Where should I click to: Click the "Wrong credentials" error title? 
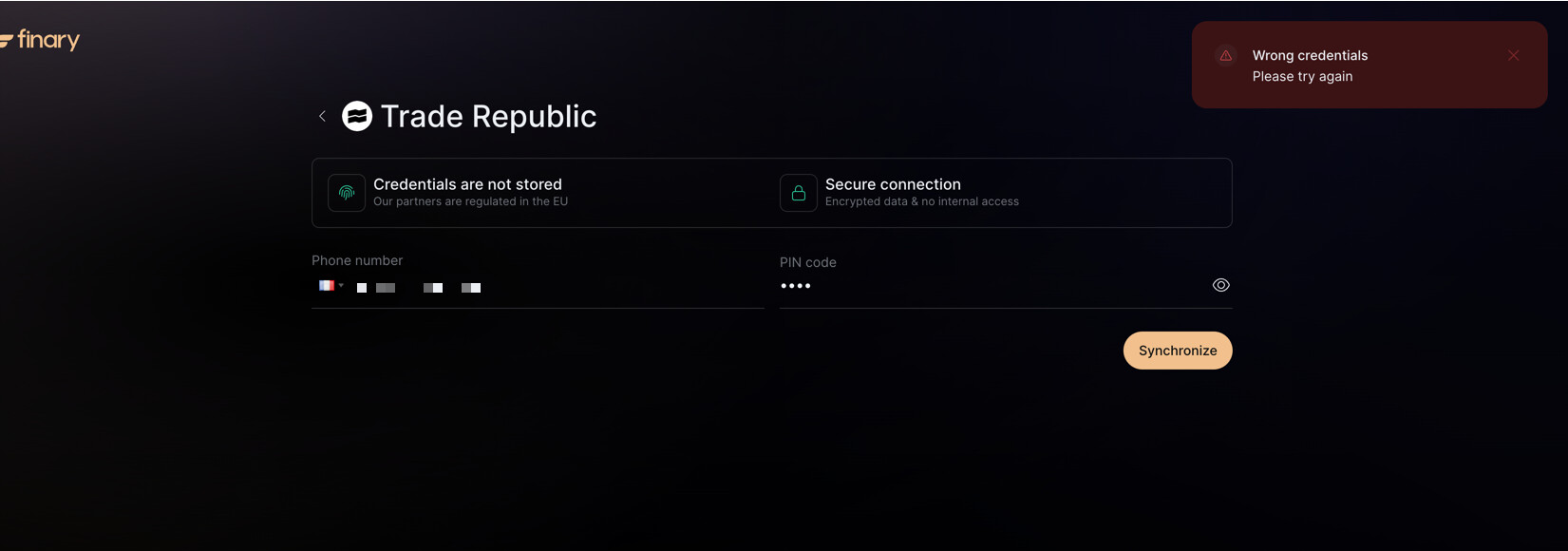(x=1310, y=55)
